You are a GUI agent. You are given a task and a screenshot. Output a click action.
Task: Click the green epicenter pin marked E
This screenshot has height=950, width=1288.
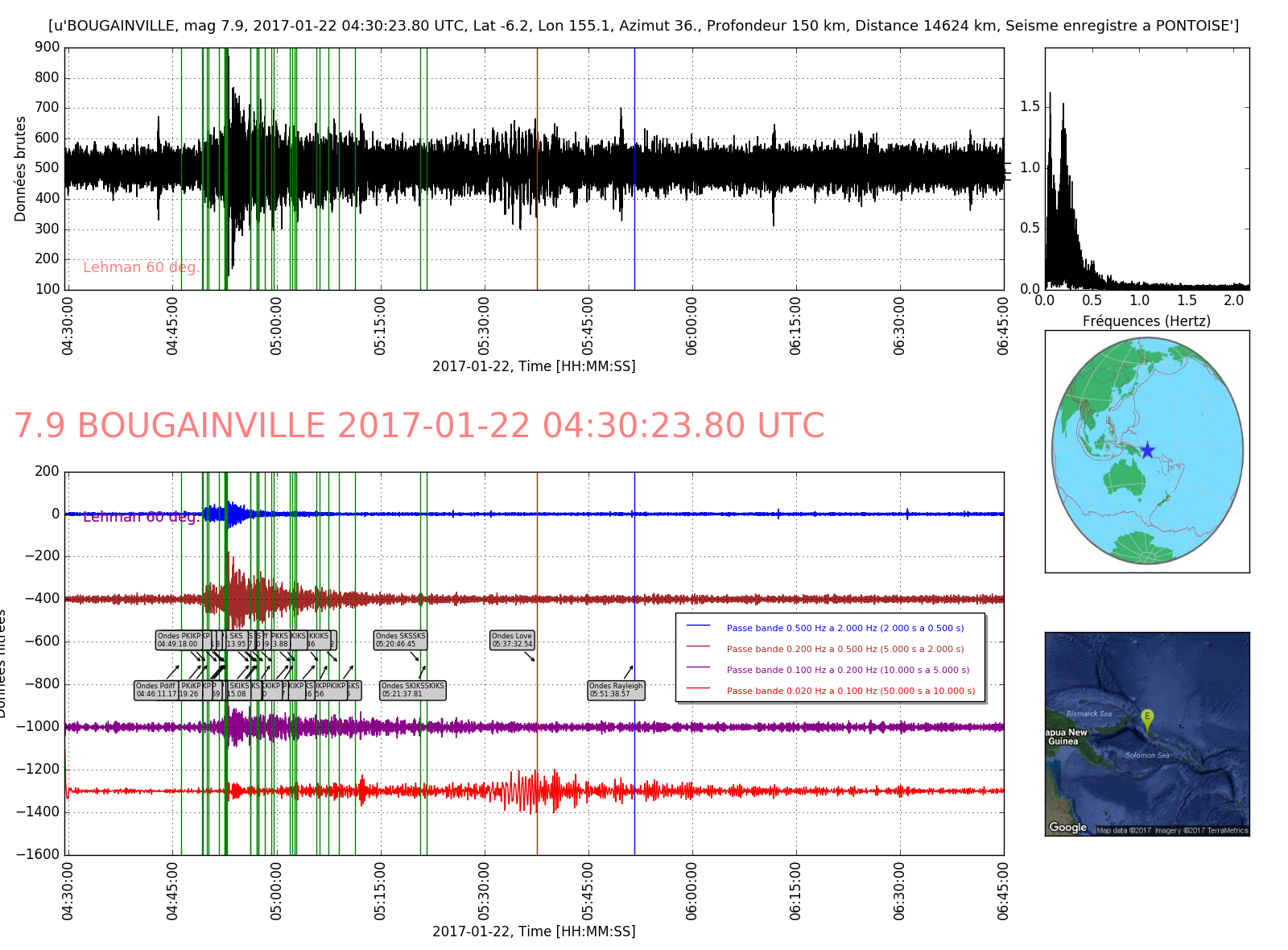(1147, 717)
